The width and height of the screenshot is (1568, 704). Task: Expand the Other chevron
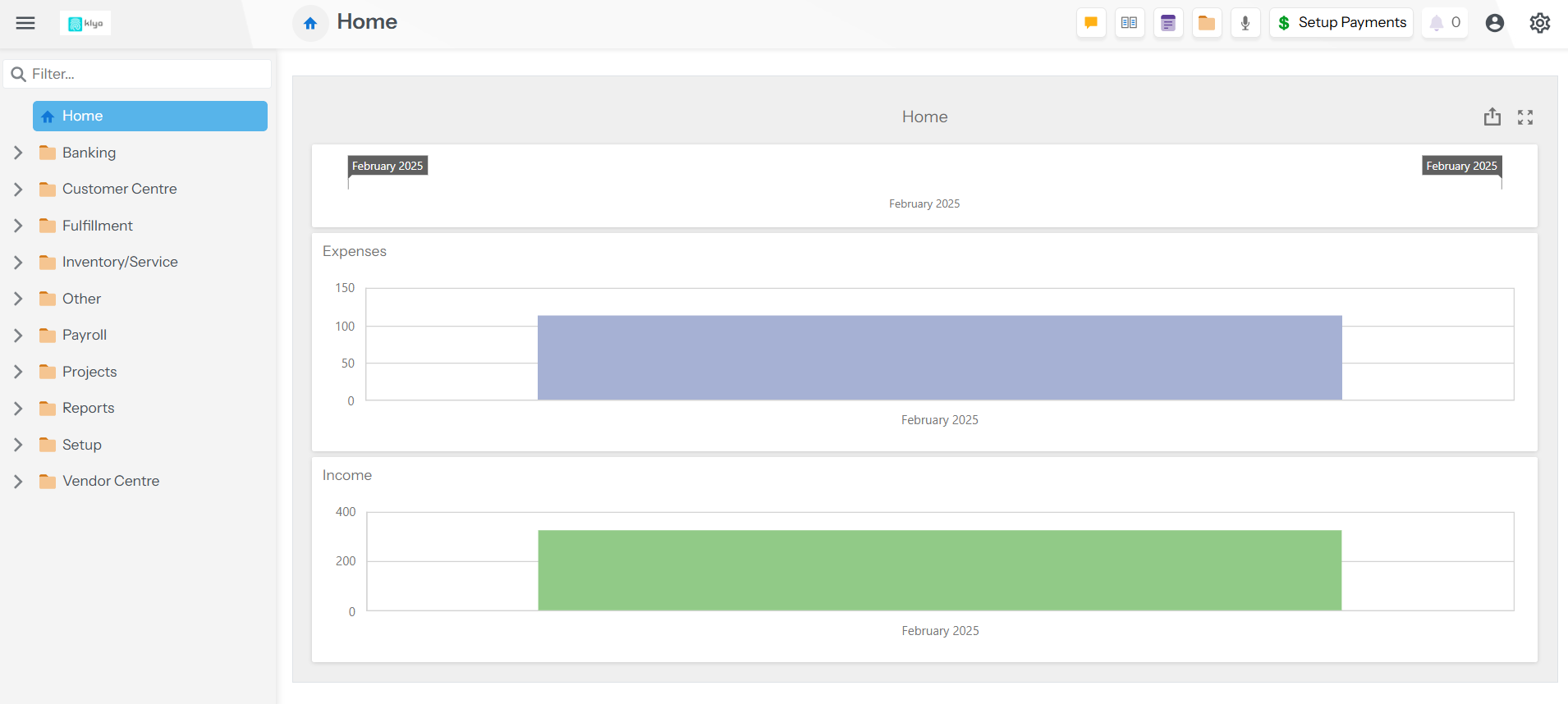pos(18,299)
